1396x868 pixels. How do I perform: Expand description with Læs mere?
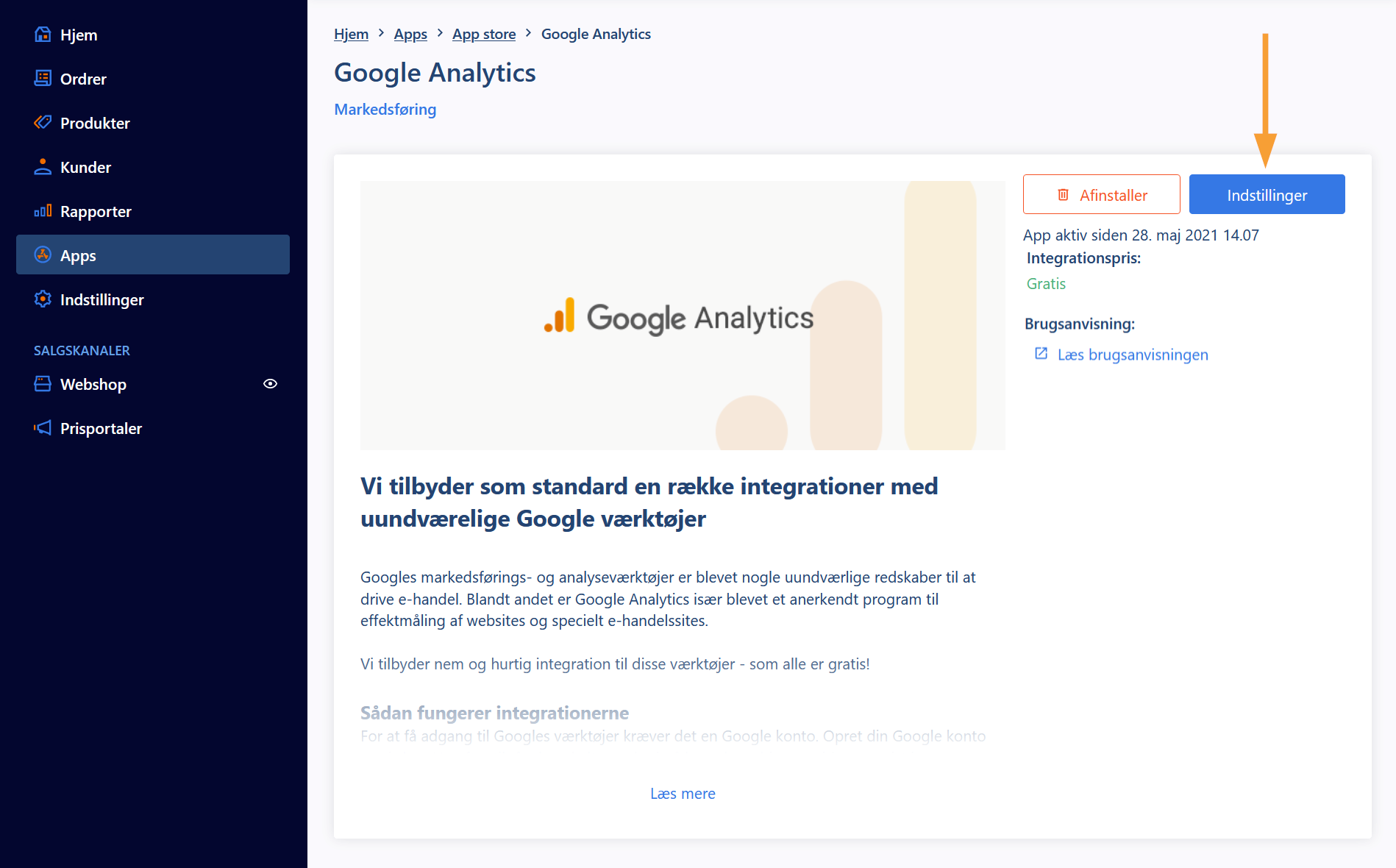[683, 794]
